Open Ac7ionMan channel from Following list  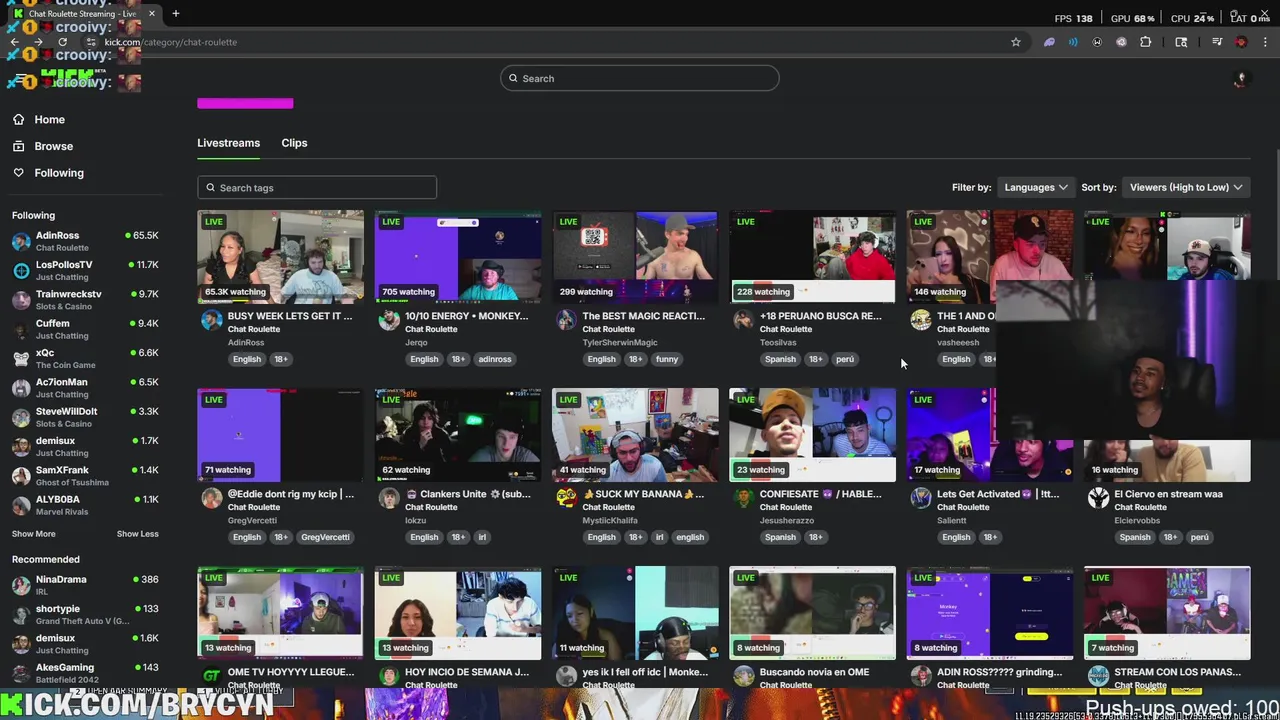(85, 388)
